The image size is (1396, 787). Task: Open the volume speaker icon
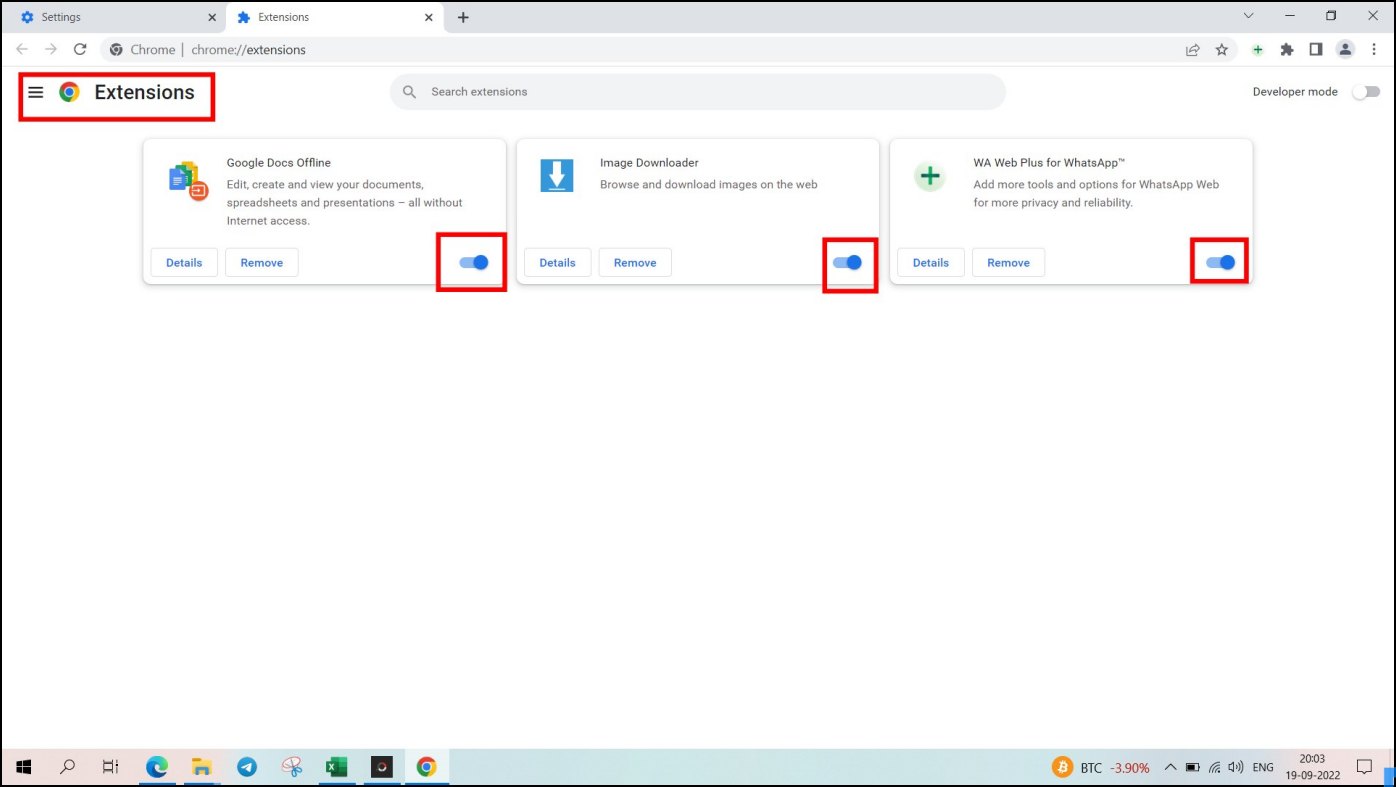coord(1236,768)
